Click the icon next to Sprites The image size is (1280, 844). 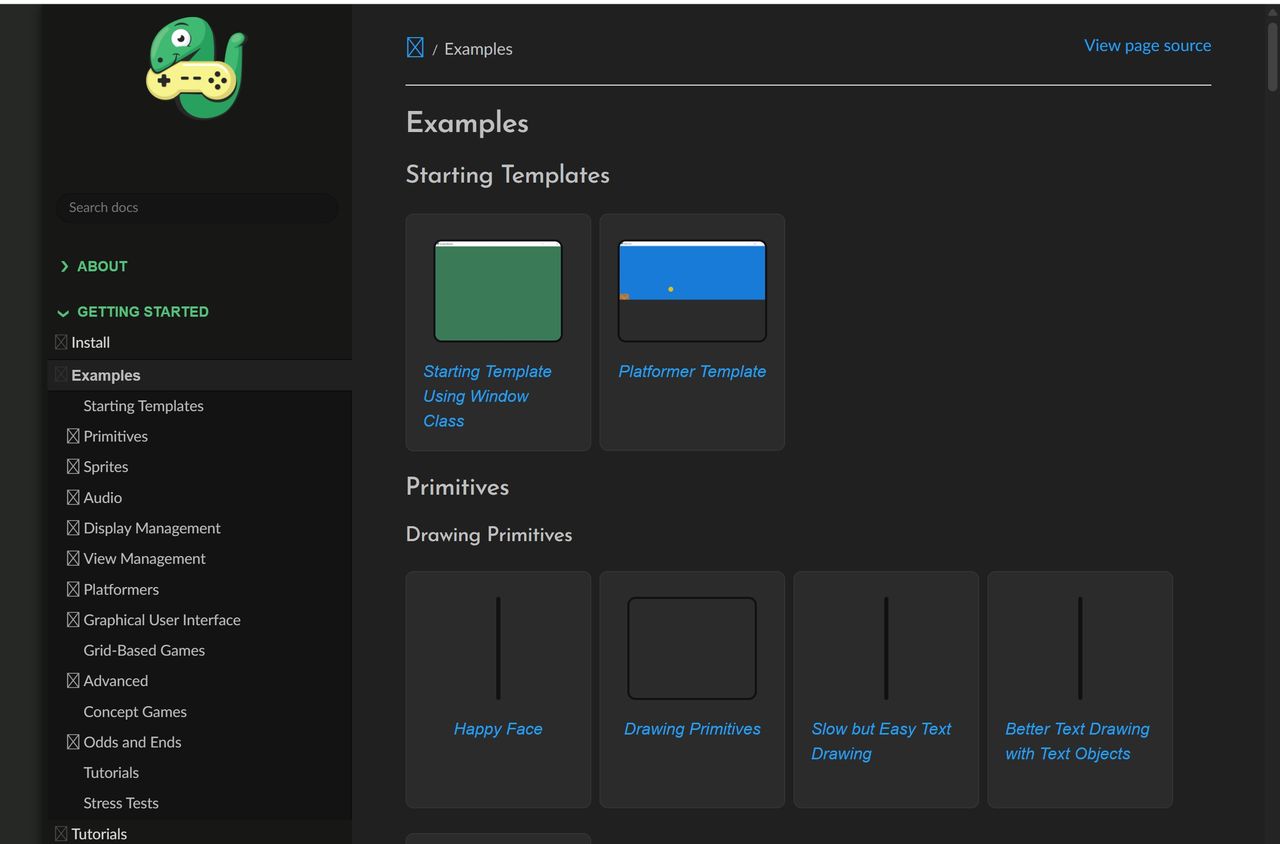73,467
